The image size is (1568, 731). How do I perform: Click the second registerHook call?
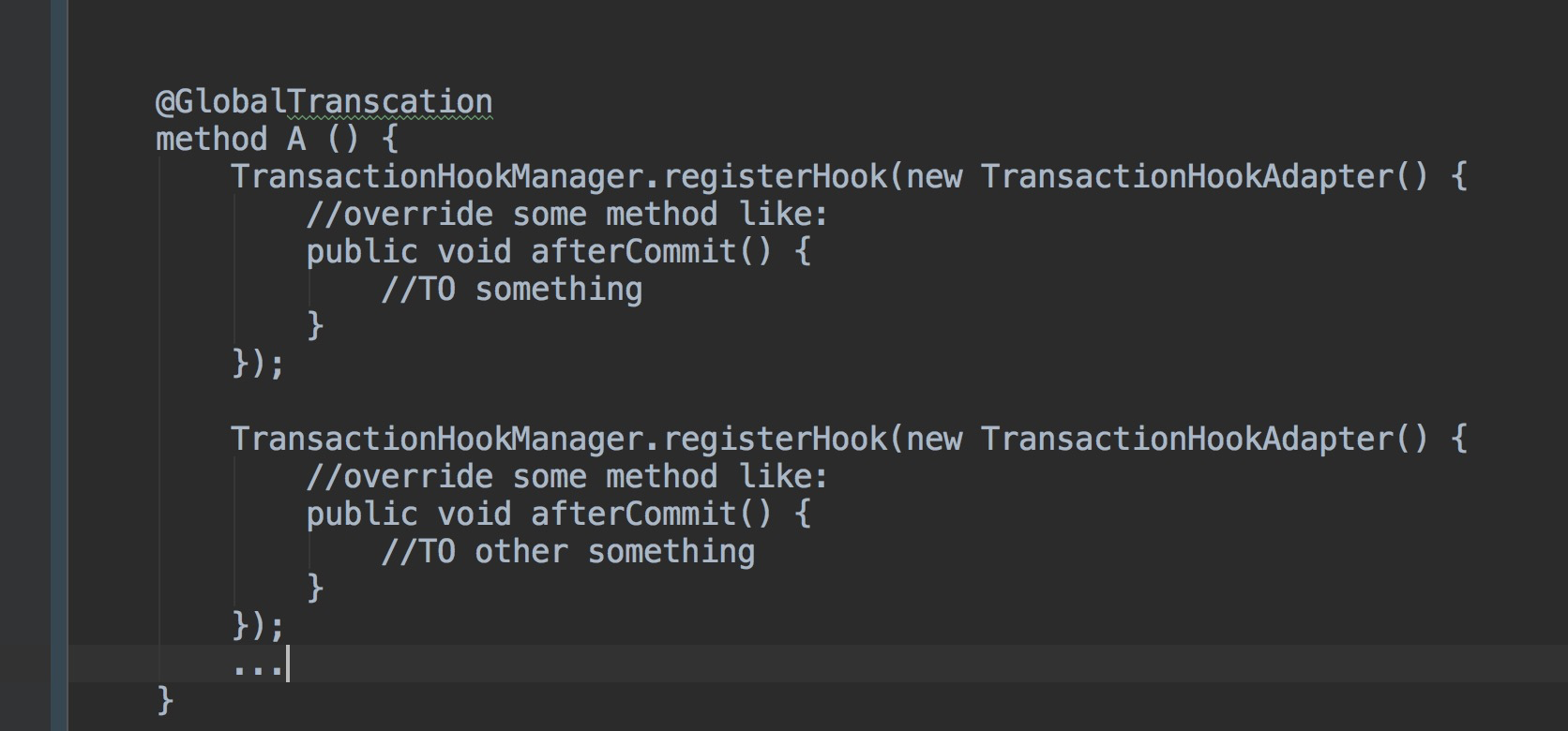point(774,440)
